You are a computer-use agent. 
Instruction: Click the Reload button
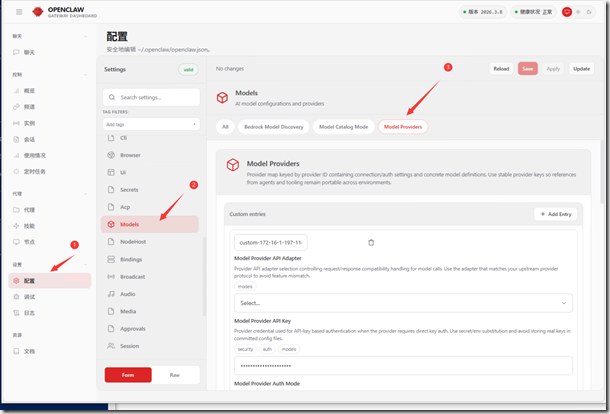tap(502, 68)
